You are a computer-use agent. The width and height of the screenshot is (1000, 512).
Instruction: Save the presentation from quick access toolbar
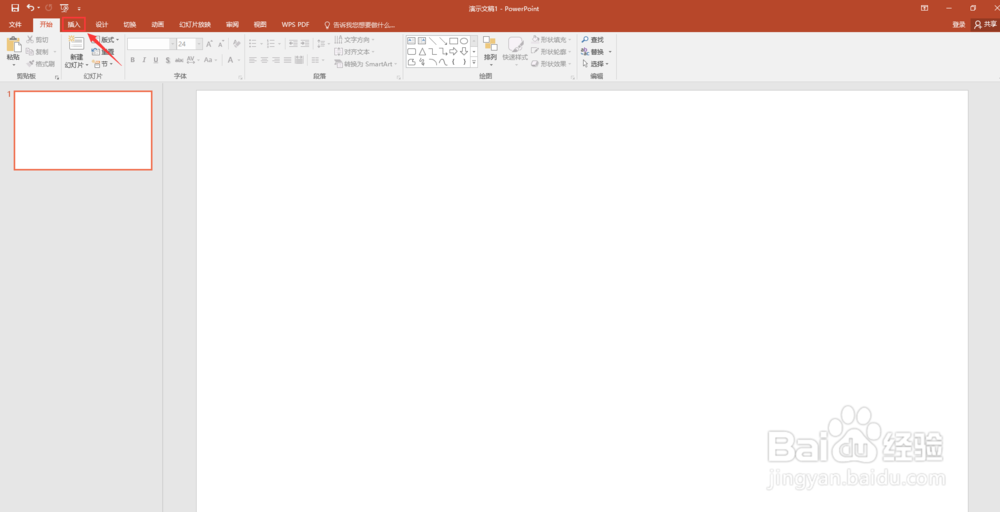pos(15,8)
